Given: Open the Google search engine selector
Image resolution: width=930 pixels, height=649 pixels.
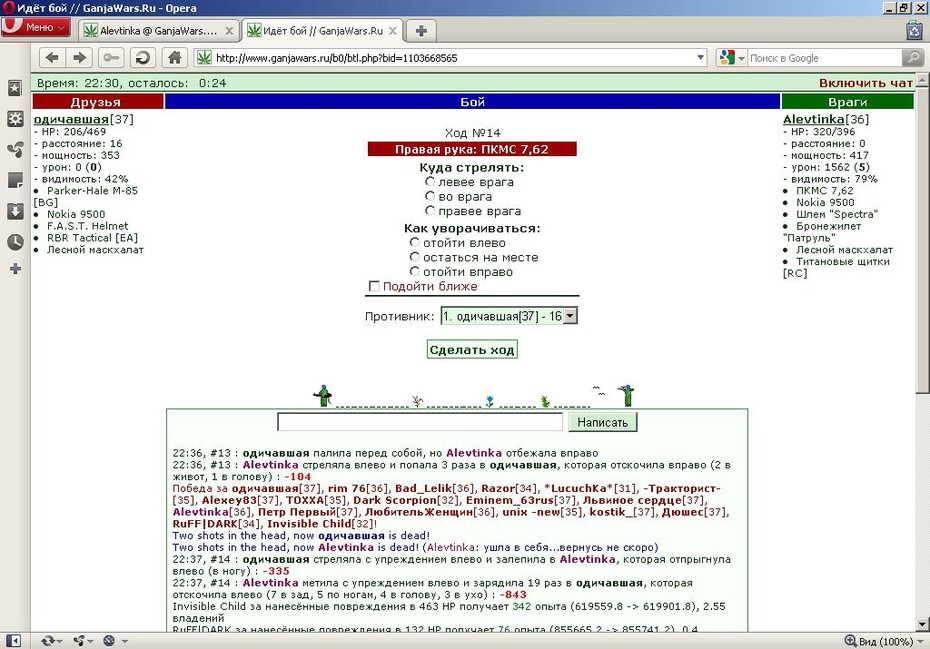Looking at the screenshot, I should [x=731, y=58].
